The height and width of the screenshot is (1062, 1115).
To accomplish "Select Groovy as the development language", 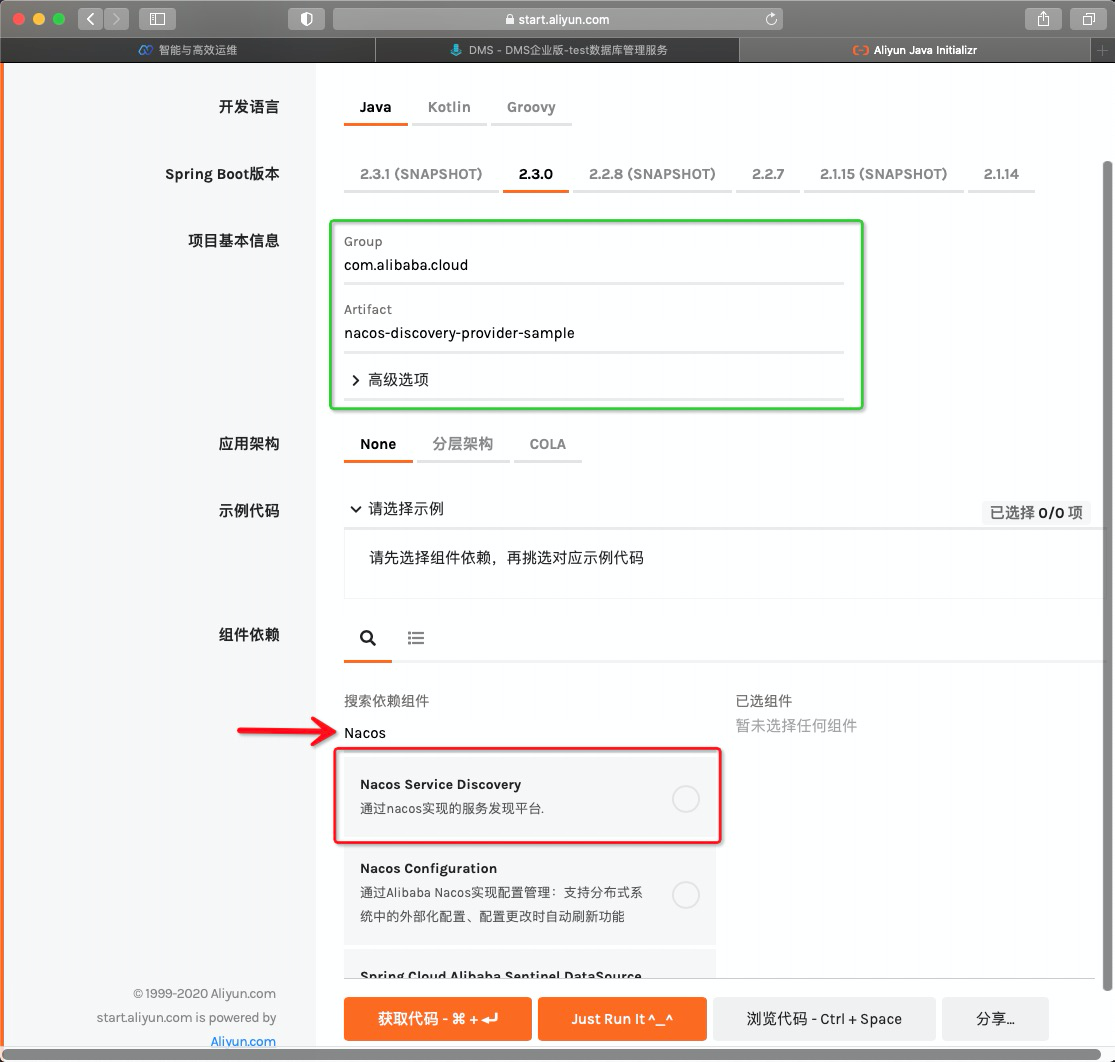I will [531, 107].
